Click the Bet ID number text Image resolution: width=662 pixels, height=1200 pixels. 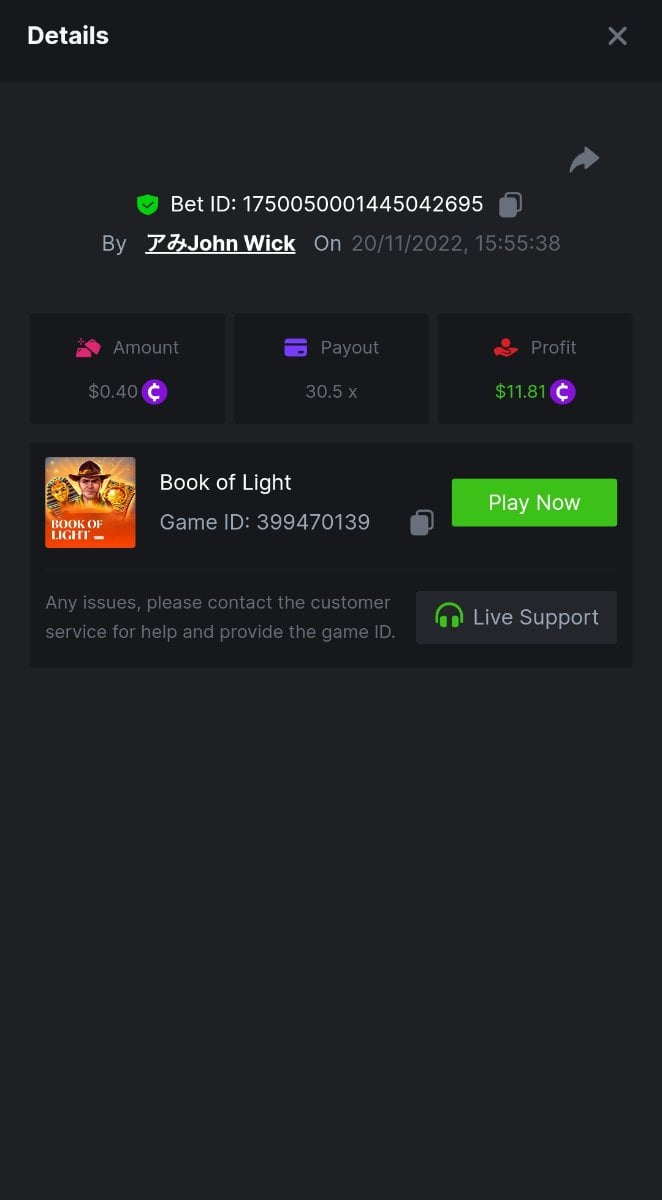(x=362, y=205)
